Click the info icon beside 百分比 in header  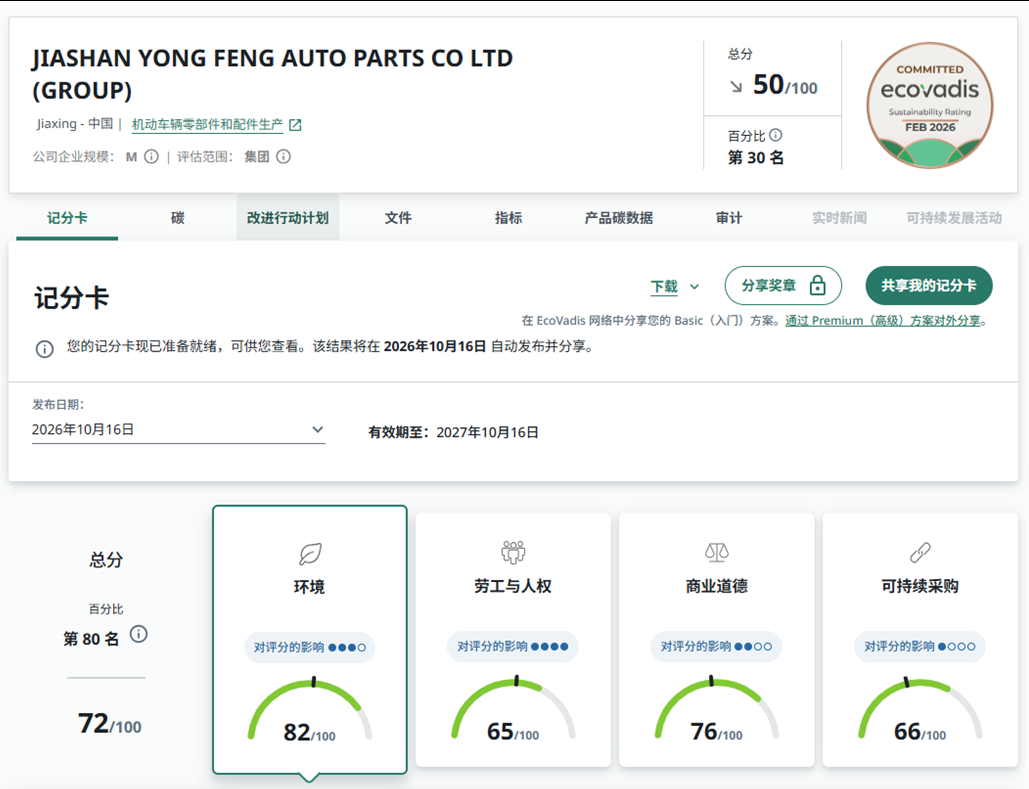point(776,135)
